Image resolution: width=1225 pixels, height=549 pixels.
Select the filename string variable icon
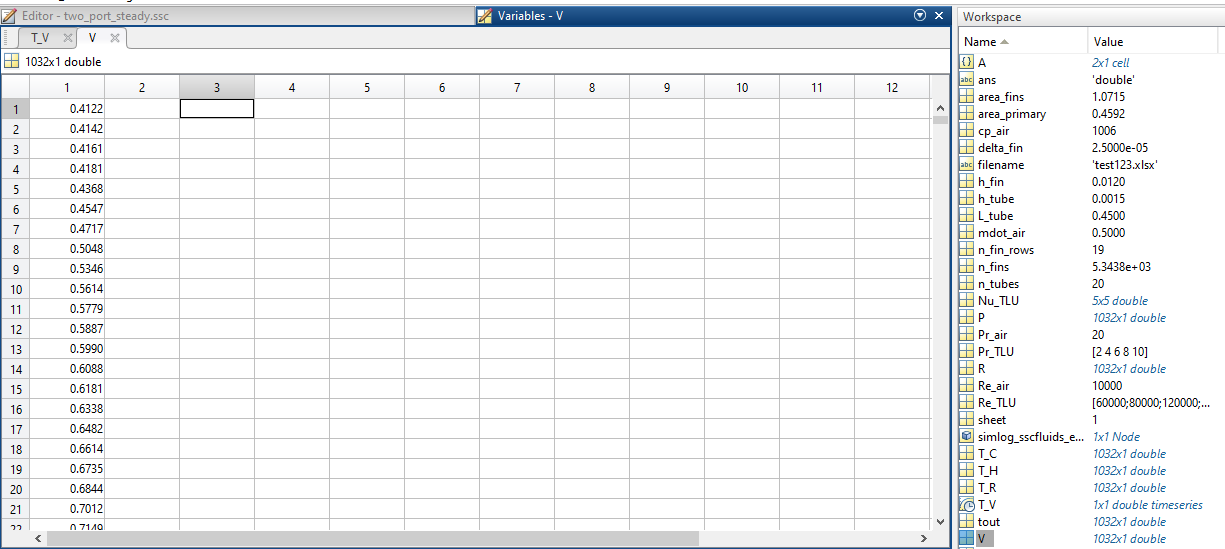pos(966,164)
